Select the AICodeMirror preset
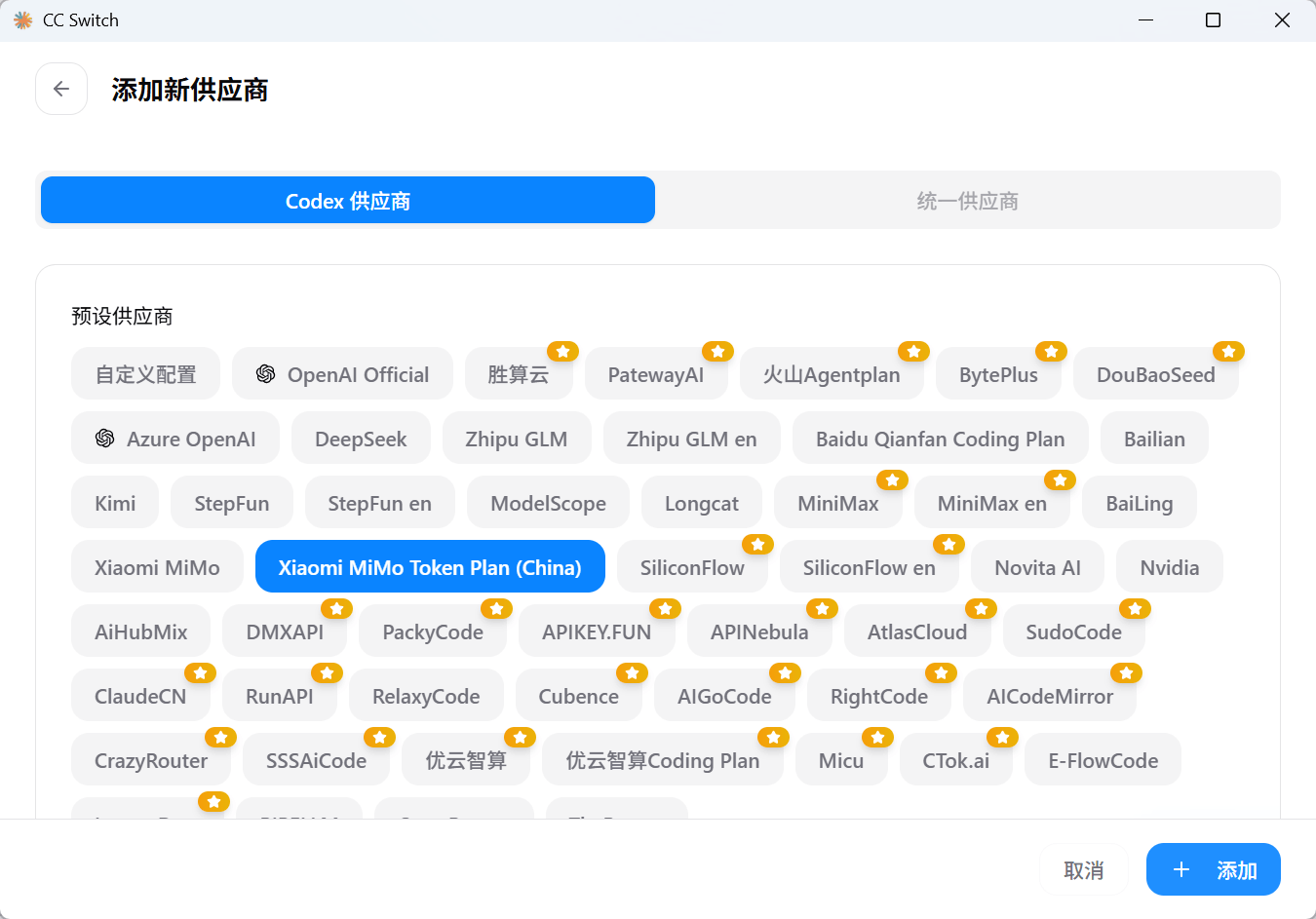 coord(1050,696)
